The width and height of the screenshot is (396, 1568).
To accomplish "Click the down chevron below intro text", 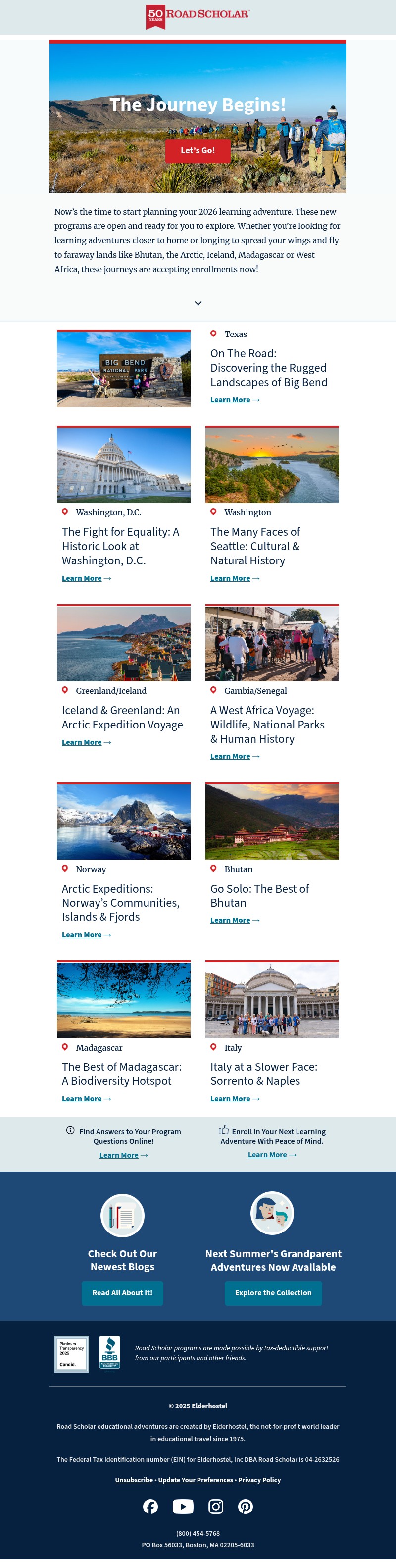I will click(198, 303).
